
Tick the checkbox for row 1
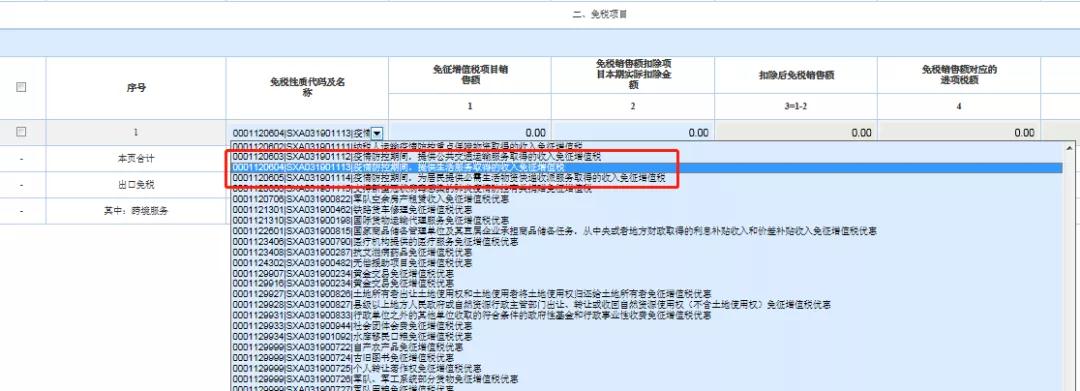tap(21, 131)
